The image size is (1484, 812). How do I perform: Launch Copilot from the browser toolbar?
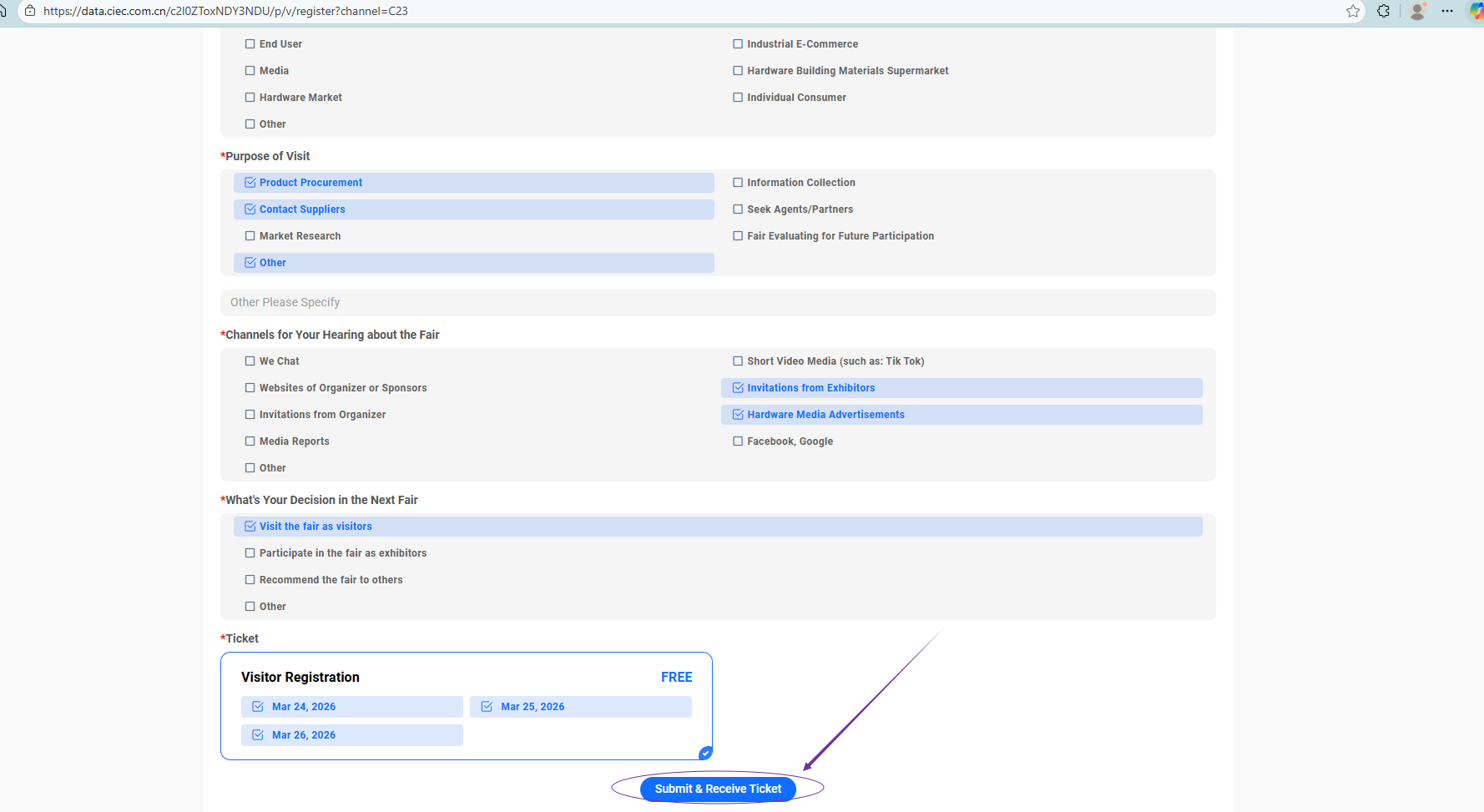tap(1476, 11)
